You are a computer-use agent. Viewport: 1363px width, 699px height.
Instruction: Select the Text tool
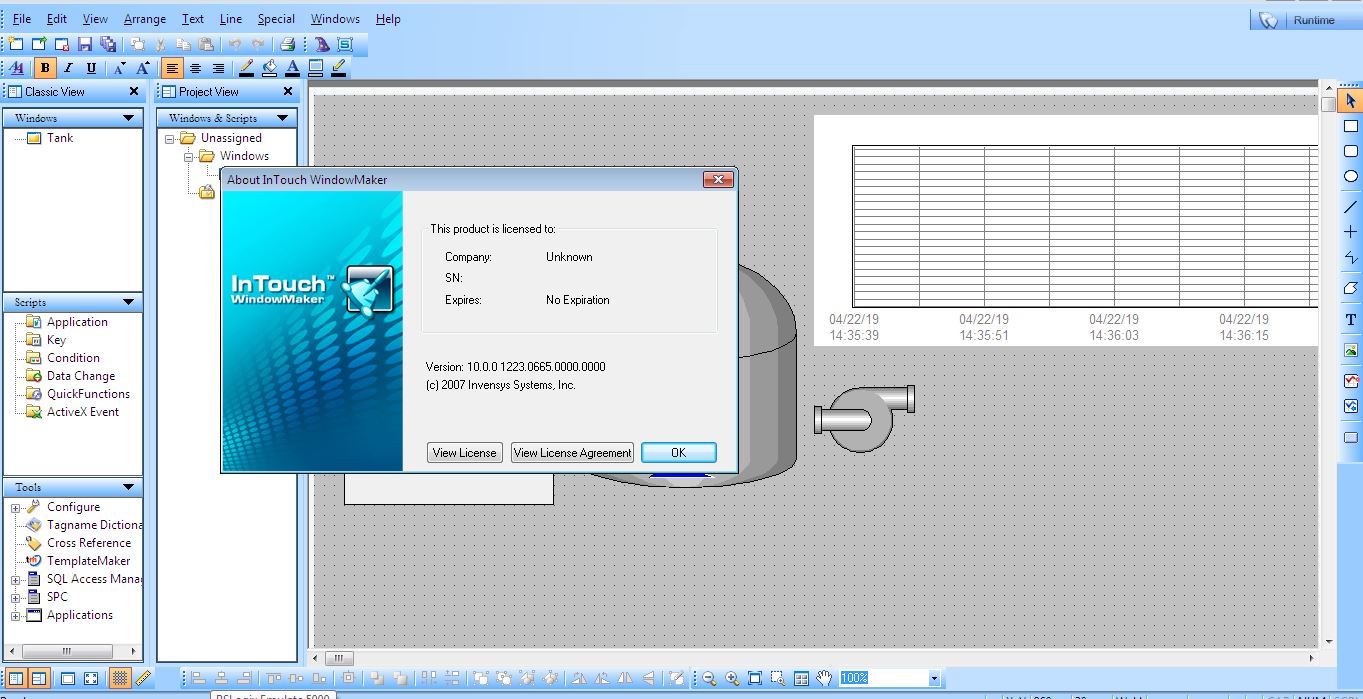[x=1351, y=320]
